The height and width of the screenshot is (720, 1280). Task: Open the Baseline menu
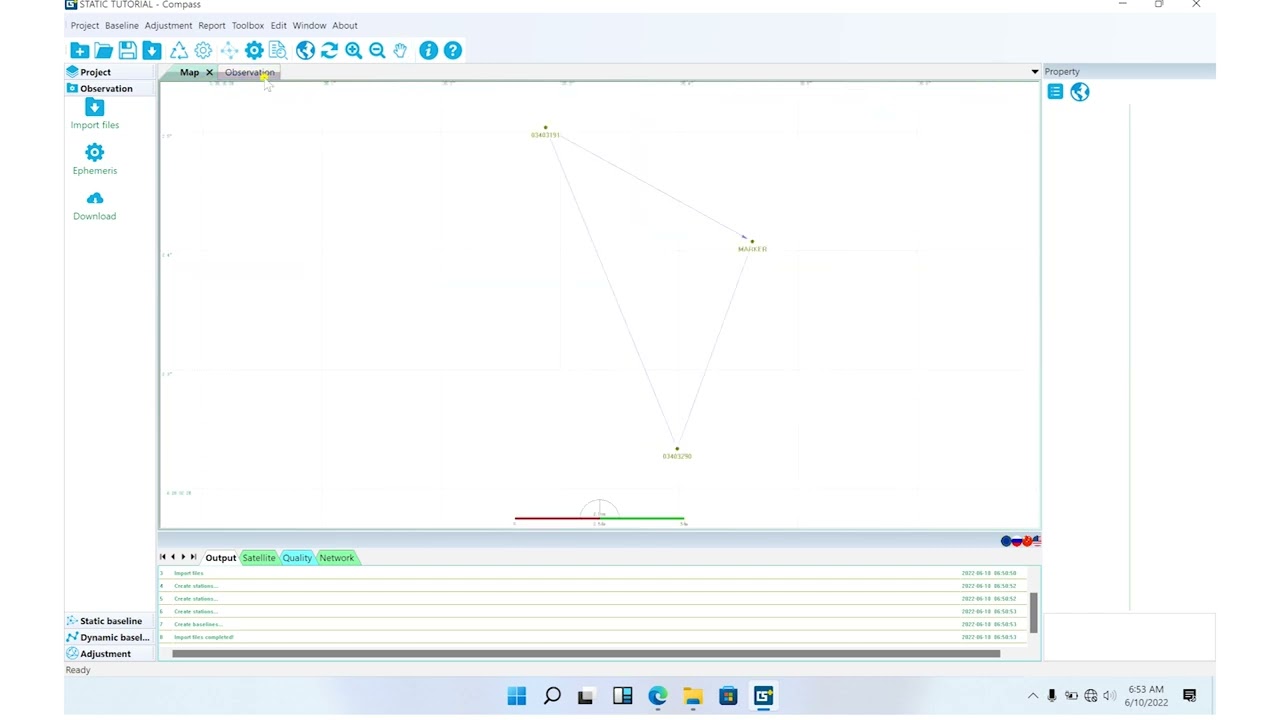click(122, 25)
